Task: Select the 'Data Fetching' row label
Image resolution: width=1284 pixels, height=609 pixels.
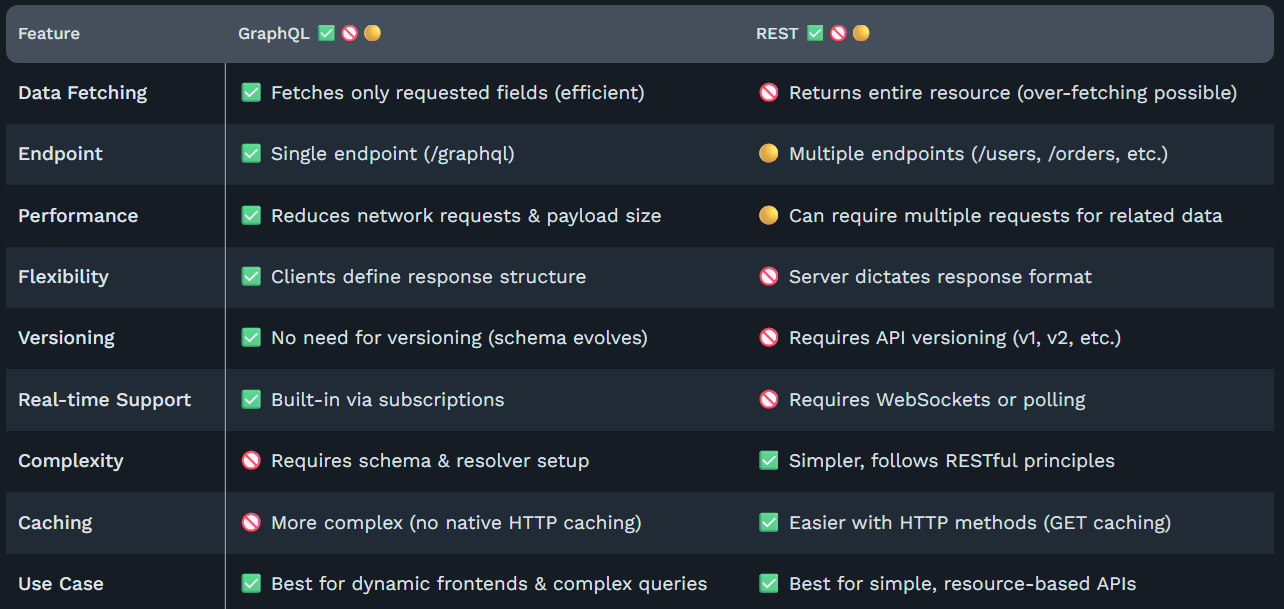Action: pos(83,93)
